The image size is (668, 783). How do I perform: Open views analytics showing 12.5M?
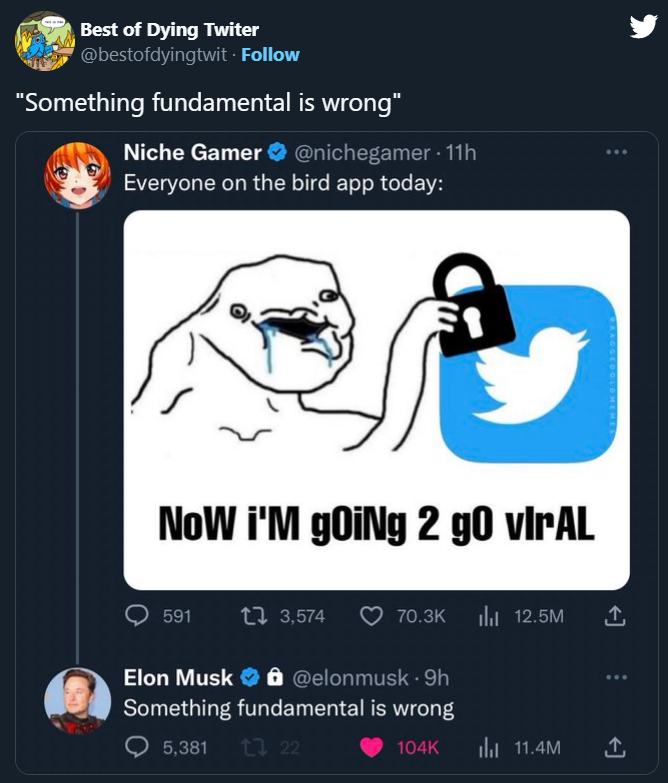pyautogui.click(x=489, y=616)
